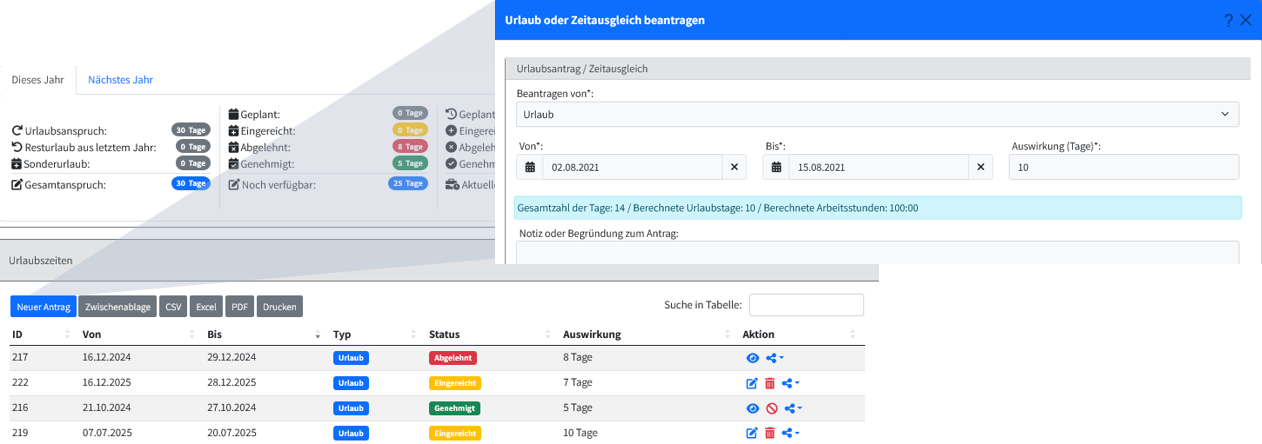Delete vacation request 222
The height and width of the screenshot is (444, 1262).
click(x=770, y=383)
